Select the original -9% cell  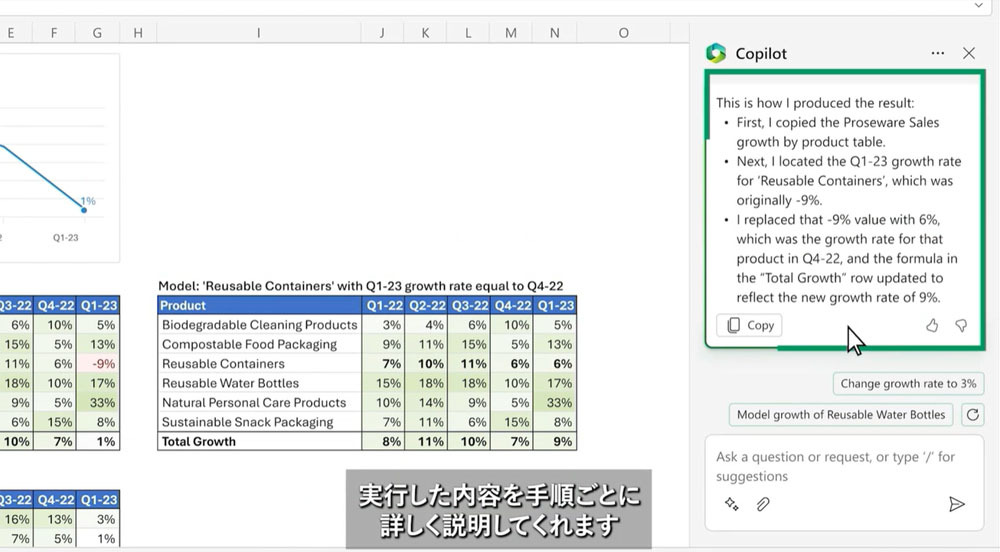click(x=98, y=364)
